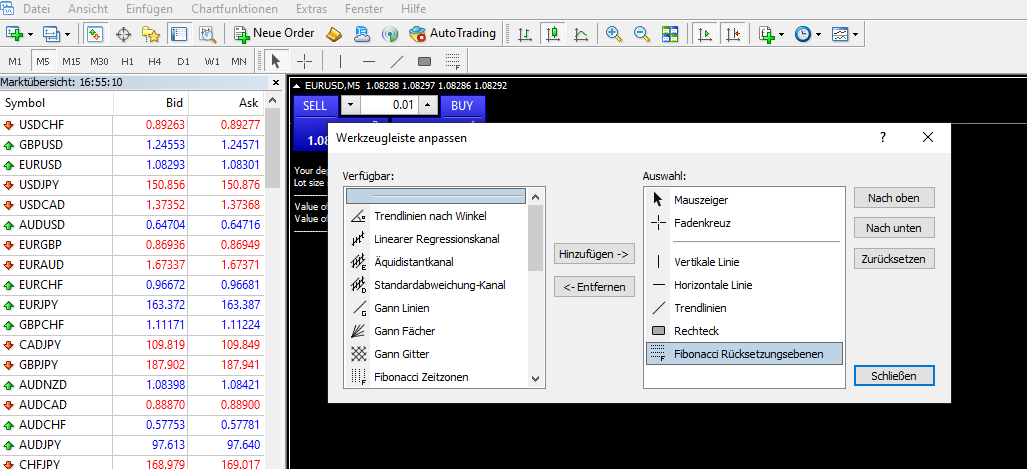Switch timeframe to H4
Image resolution: width=1027 pixels, height=469 pixels.
click(x=155, y=62)
